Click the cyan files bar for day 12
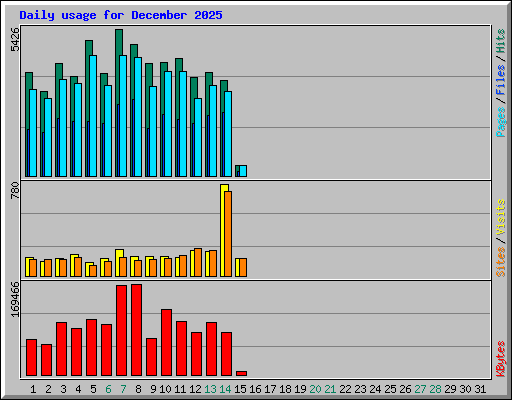 click(198, 137)
